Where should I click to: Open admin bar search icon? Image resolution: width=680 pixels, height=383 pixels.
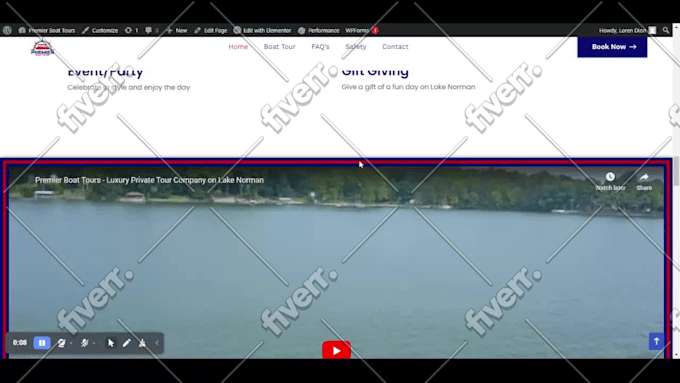(x=666, y=30)
